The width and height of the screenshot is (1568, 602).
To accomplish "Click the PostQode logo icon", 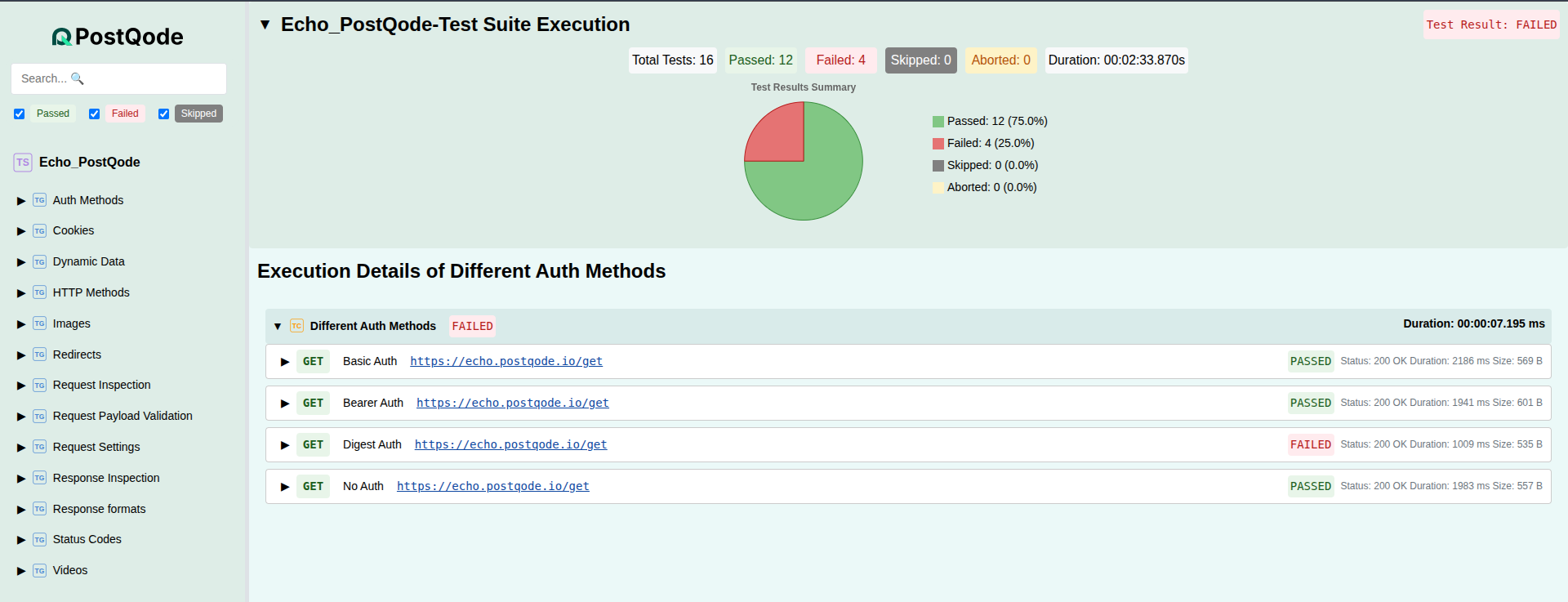I will click(x=62, y=37).
